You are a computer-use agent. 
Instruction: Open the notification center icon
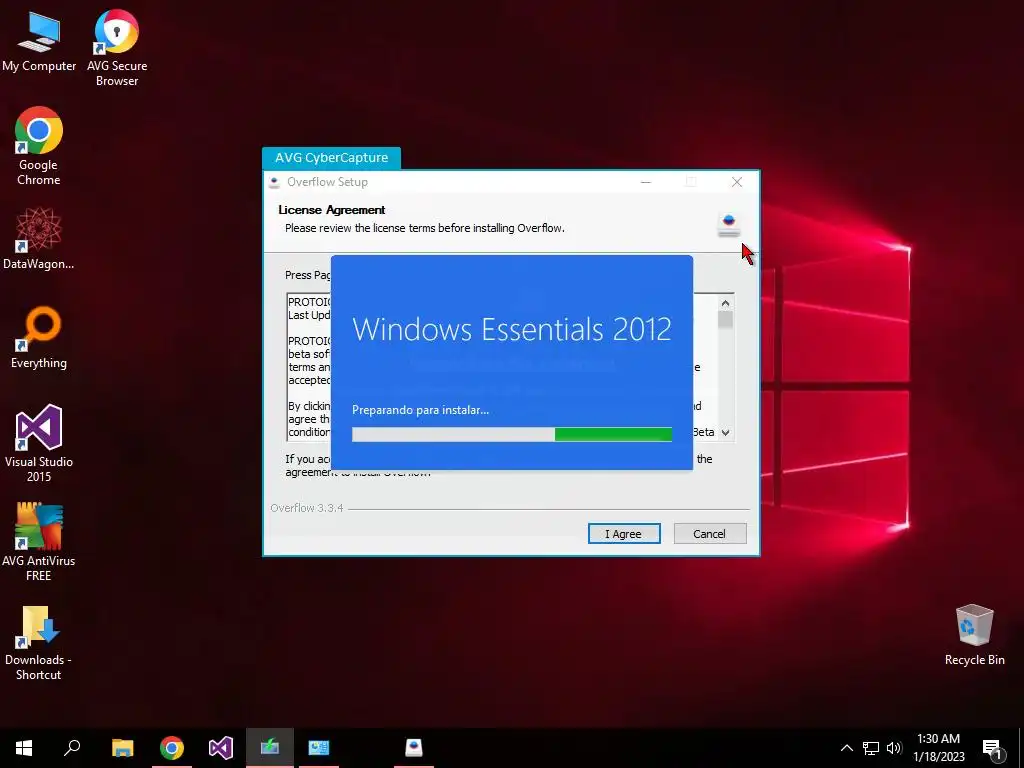click(991, 749)
